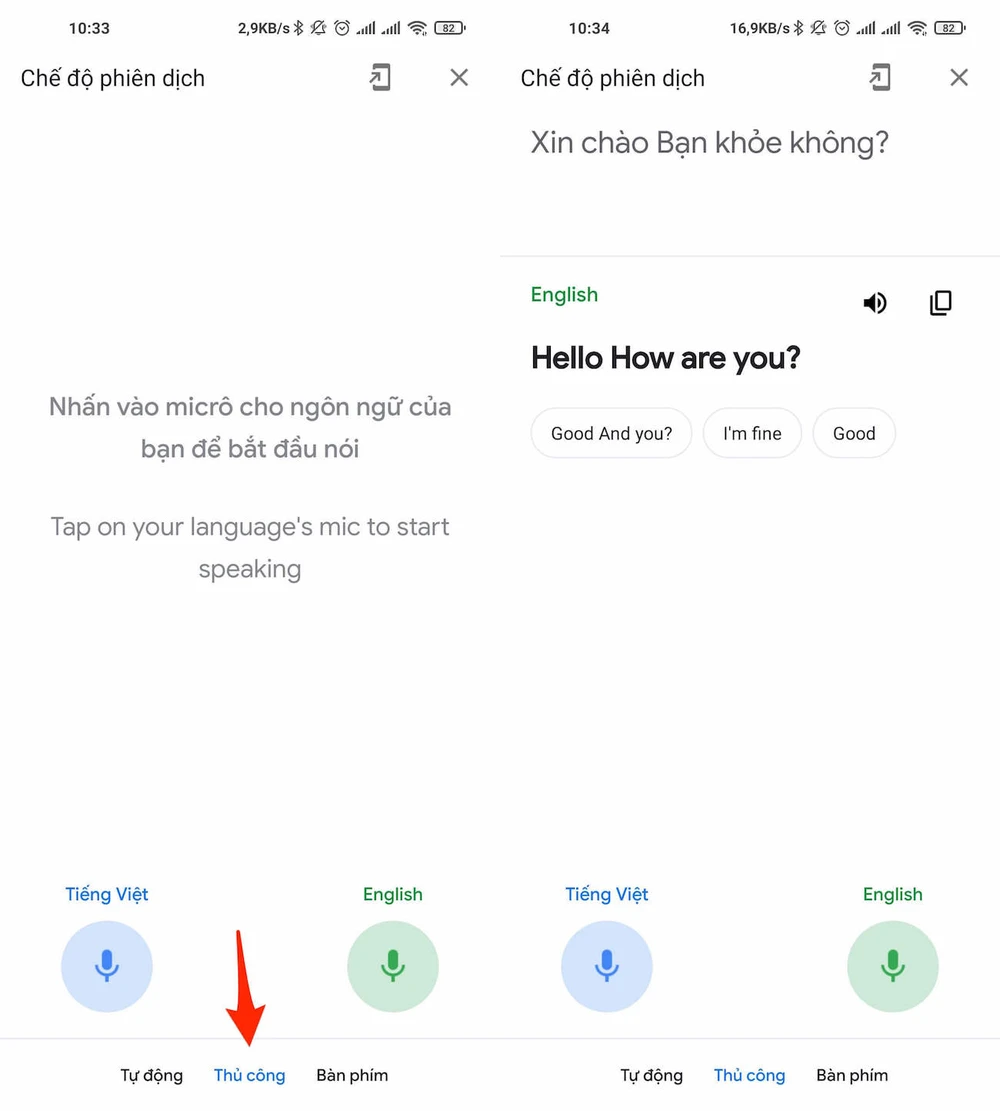1000x1111 pixels.
Task: Choose the "I'm fine" suggested reply
Action: 752,433
